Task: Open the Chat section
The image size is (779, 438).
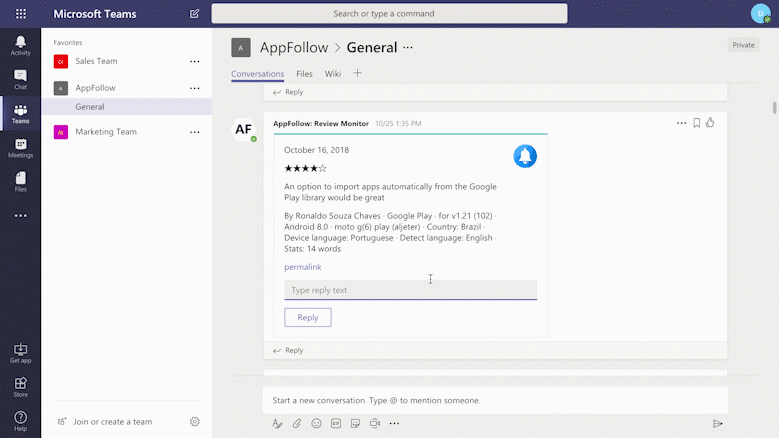Action: [x=20, y=80]
